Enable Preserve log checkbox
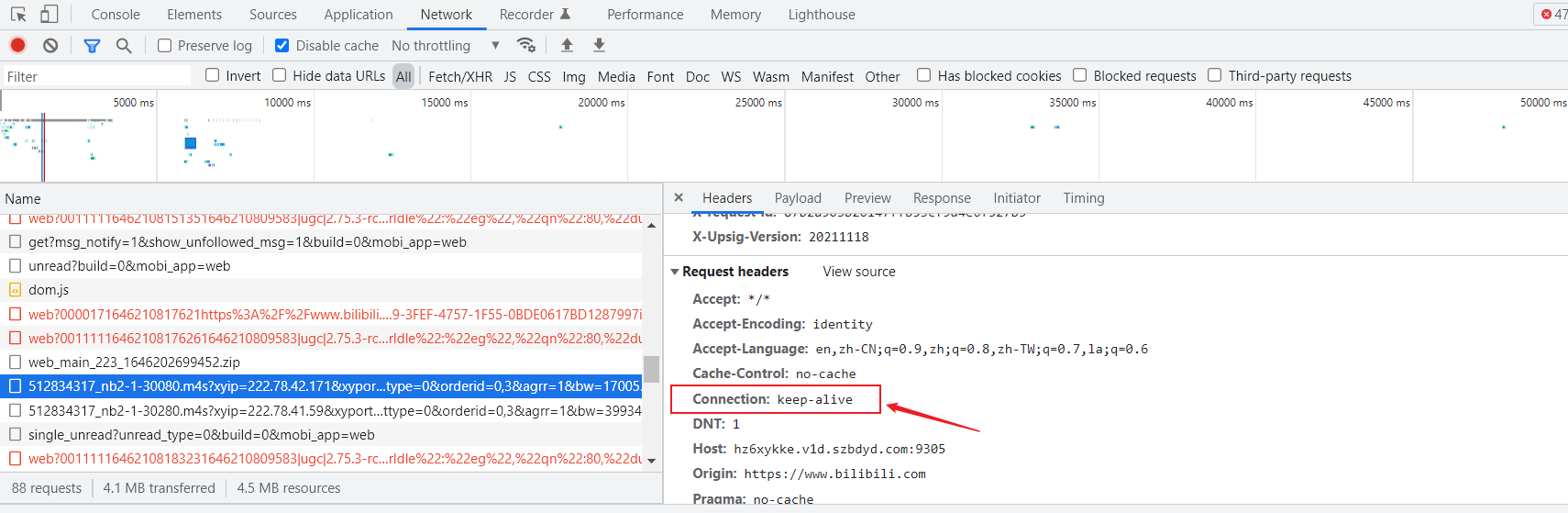The width and height of the screenshot is (1568, 513). click(x=165, y=45)
